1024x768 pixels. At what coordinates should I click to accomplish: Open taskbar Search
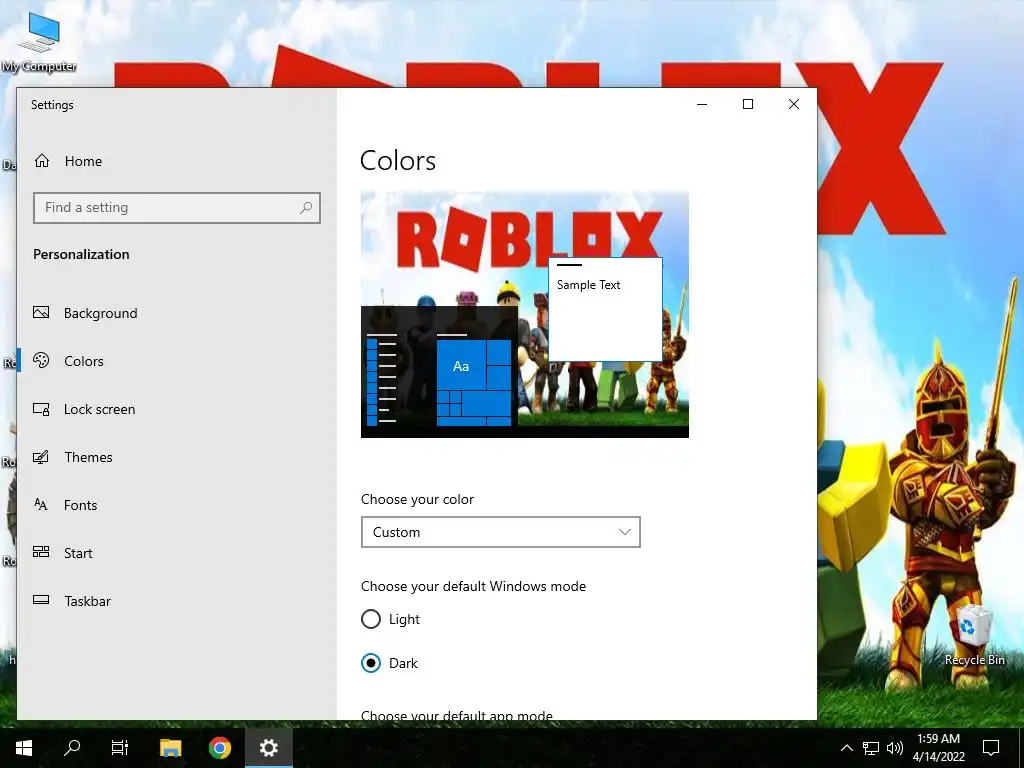pyautogui.click(x=72, y=748)
